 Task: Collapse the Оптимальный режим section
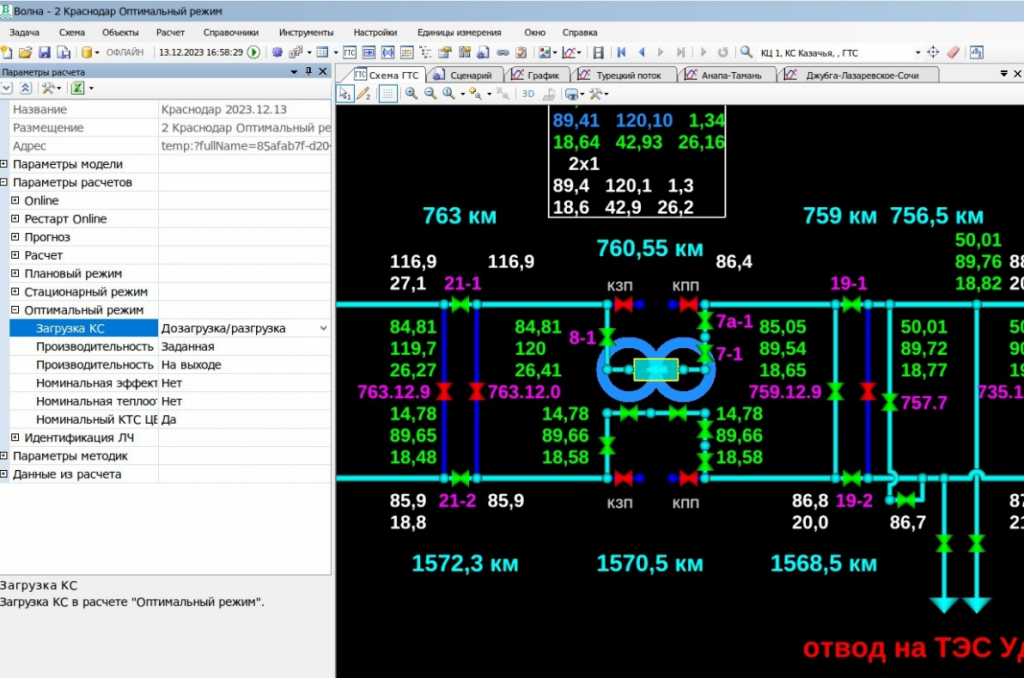[x=15, y=310]
